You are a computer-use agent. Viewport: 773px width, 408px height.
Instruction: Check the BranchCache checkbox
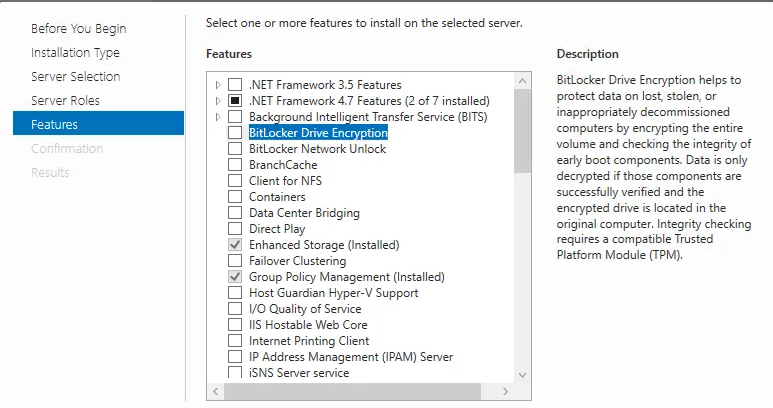235,165
